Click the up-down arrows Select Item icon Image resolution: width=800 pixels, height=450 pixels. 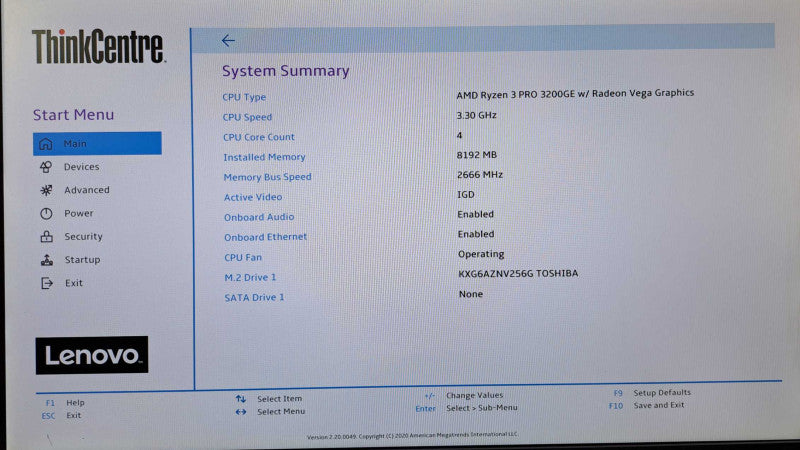(241, 398)
